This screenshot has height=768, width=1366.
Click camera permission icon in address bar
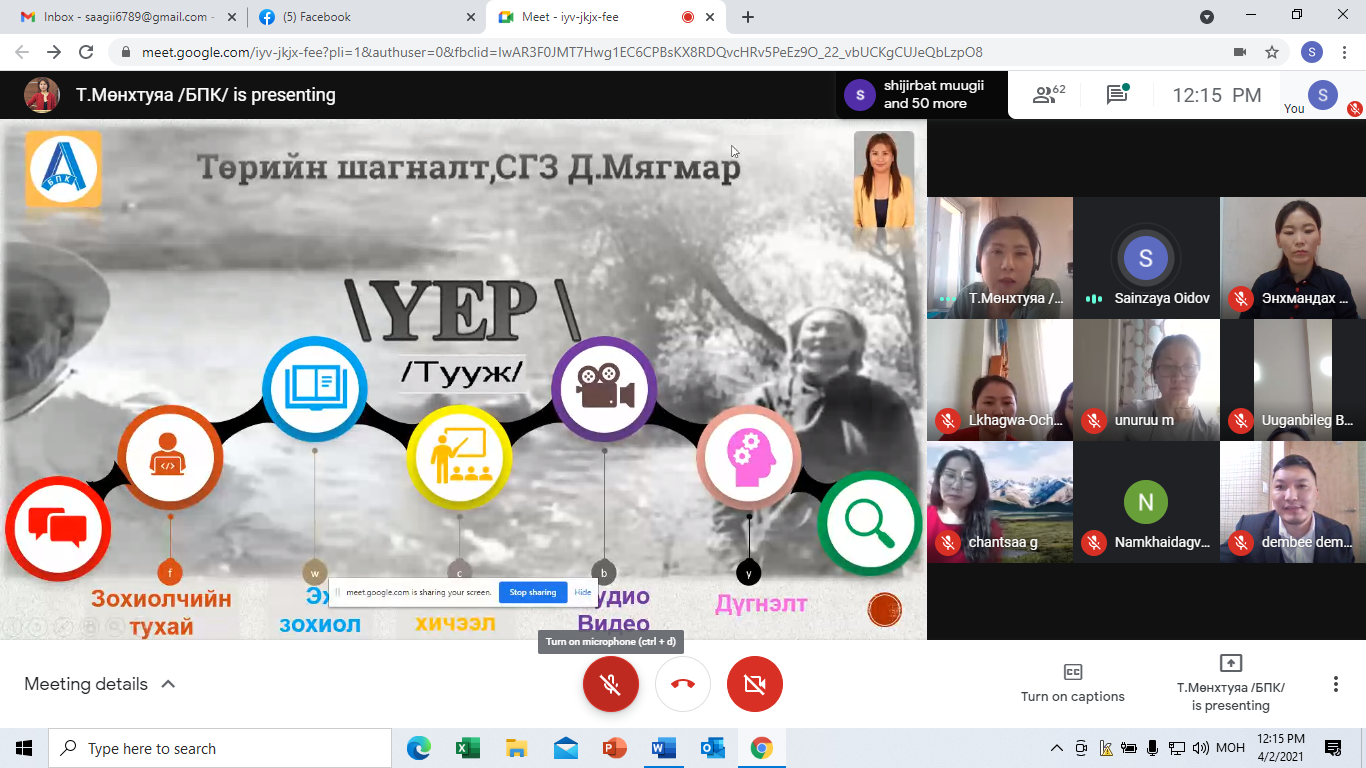[1240, 52]
